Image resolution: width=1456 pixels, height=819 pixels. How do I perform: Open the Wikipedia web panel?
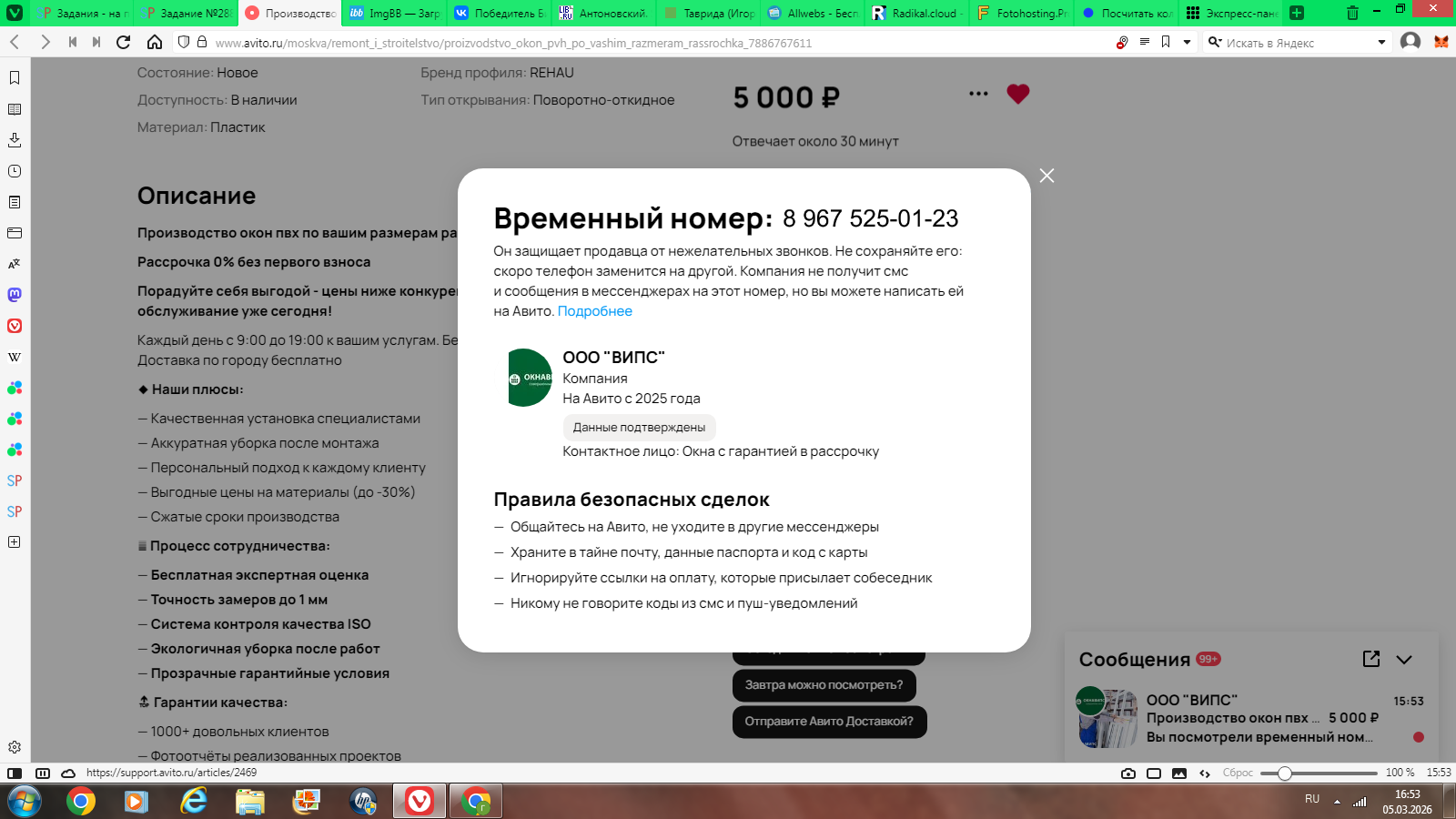coord(15,357)
